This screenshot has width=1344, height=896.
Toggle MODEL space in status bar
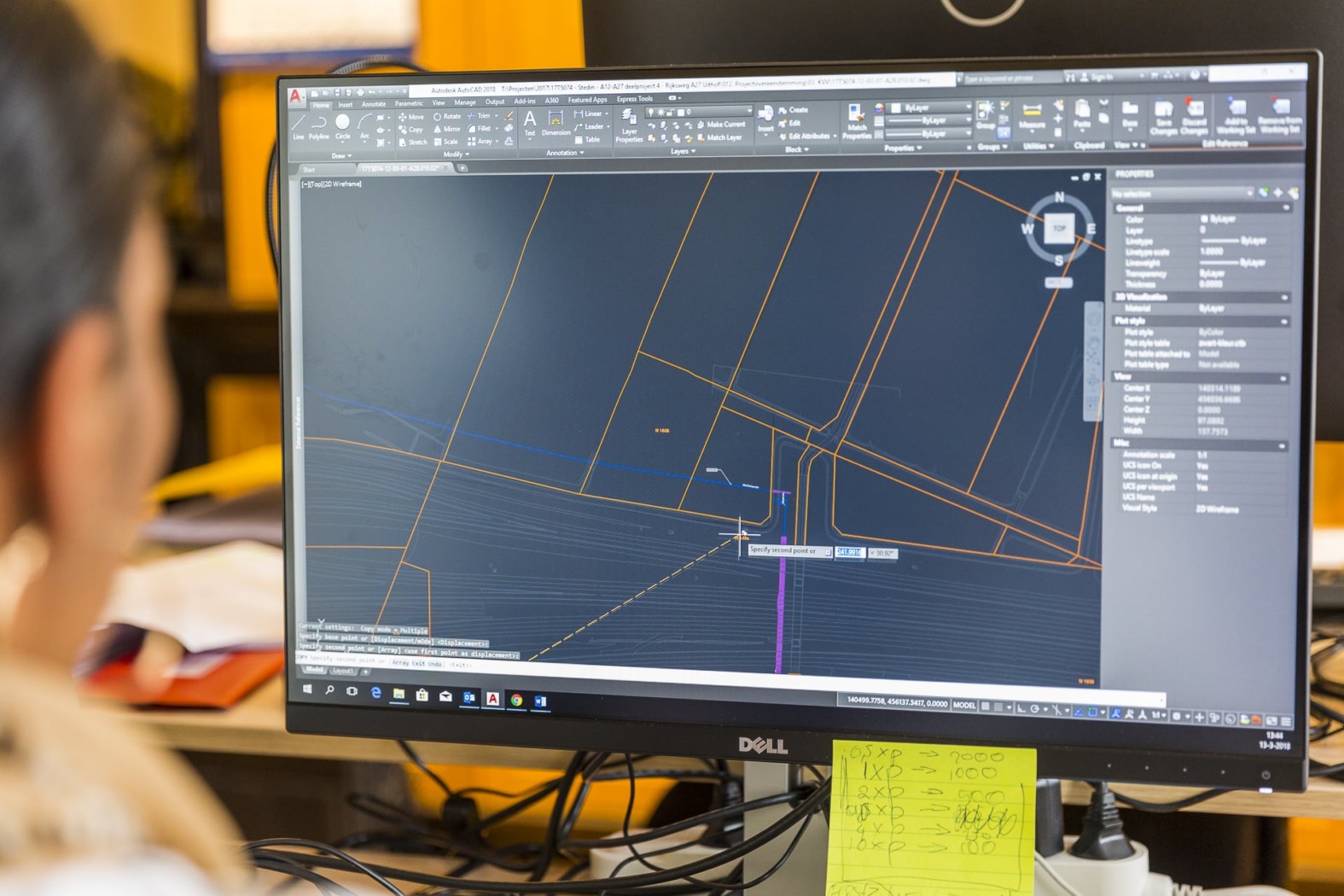pos(963,705)
